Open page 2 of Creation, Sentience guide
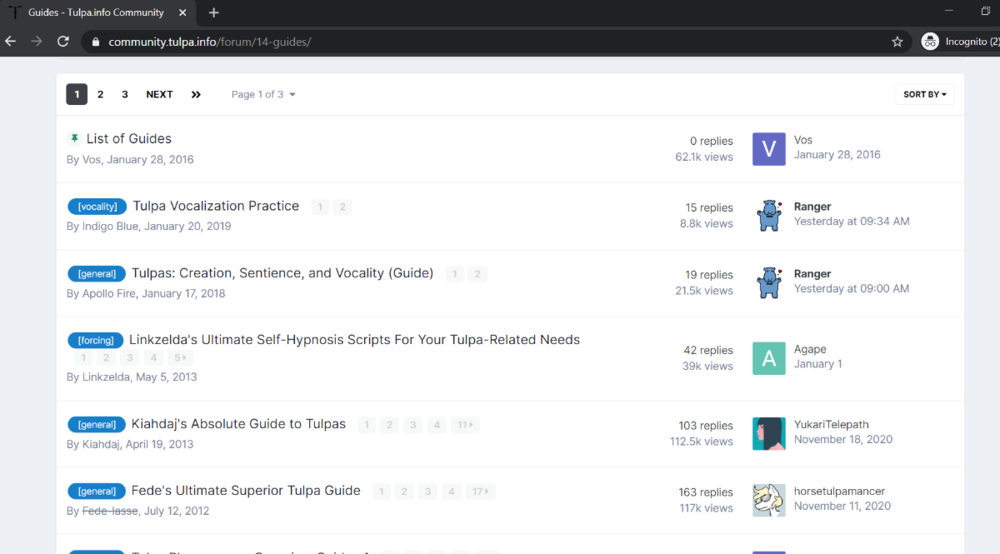Viewport: 1000px width, 554px height. (x=477, y=274)
